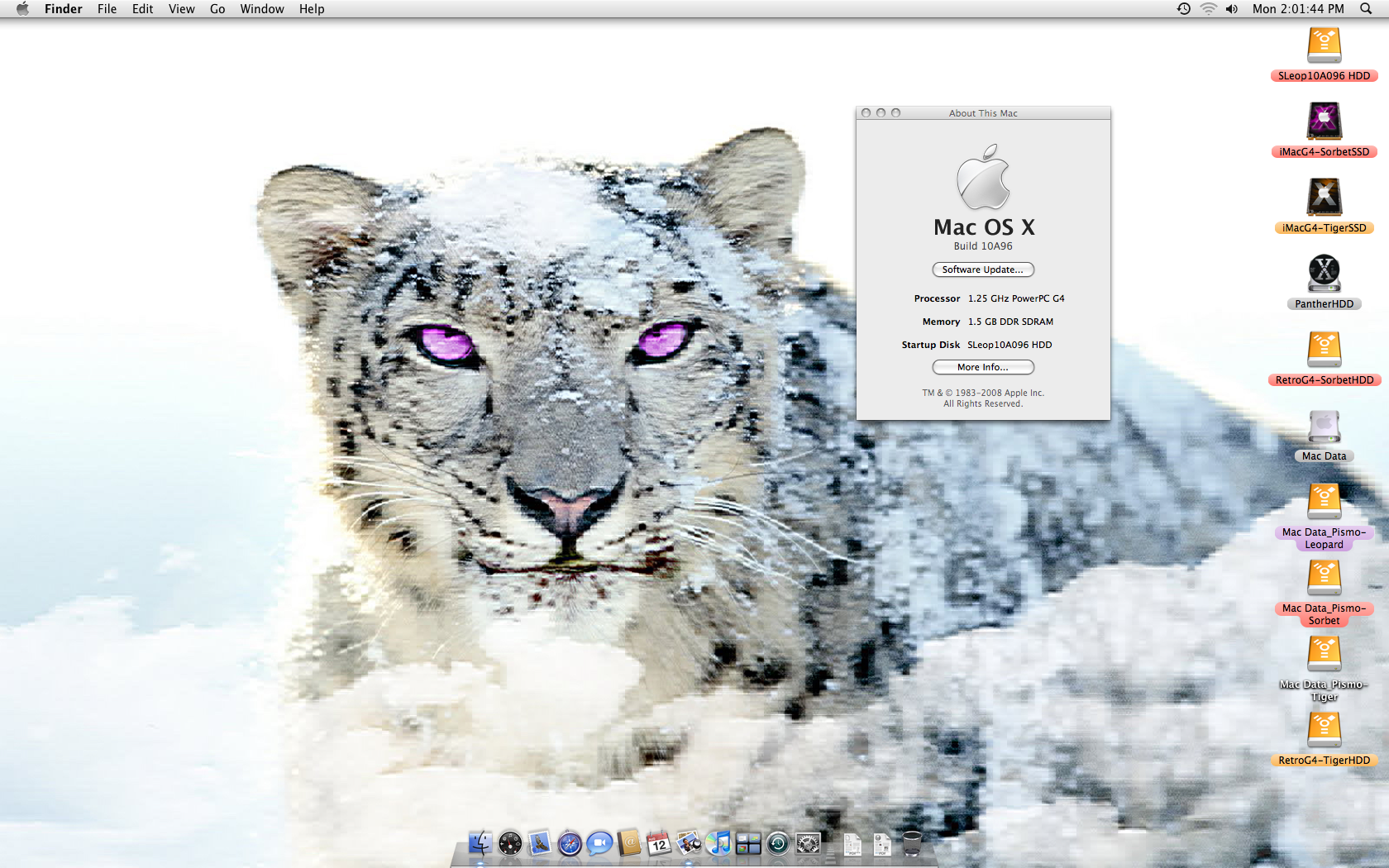Open System Preferences from the Dock

(808, 845)
